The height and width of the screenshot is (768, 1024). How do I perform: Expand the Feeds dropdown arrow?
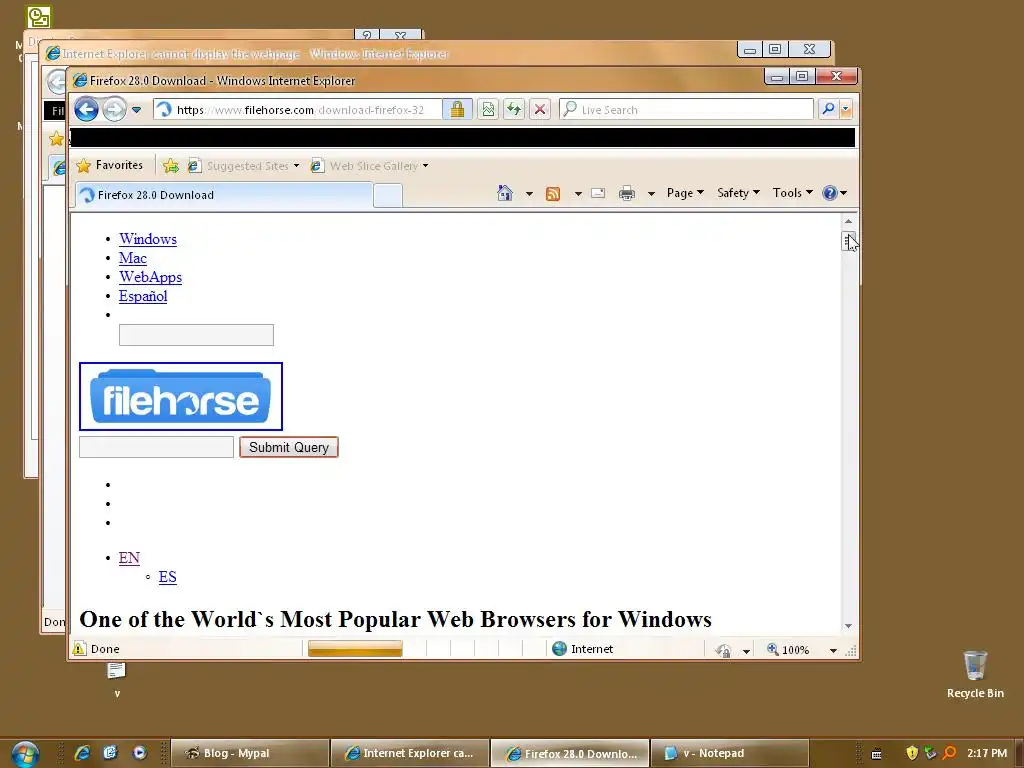point(578,193)
